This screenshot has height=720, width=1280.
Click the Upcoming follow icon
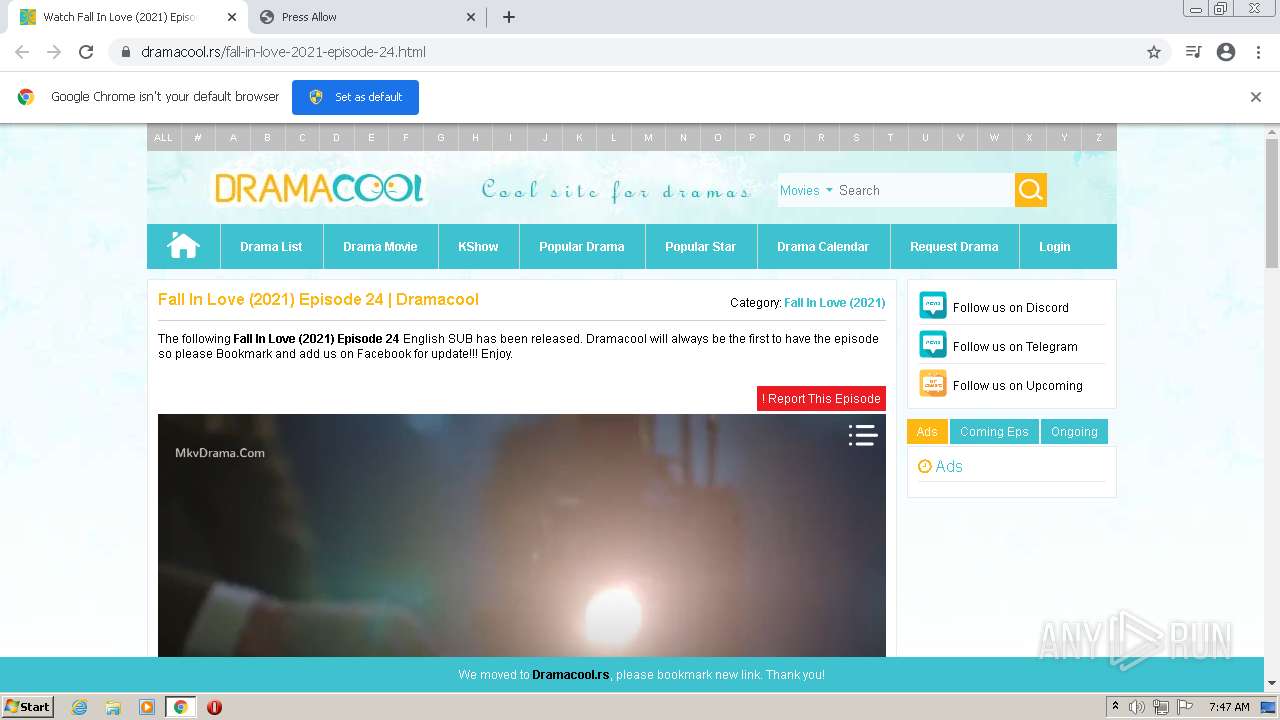coord(932,384)
